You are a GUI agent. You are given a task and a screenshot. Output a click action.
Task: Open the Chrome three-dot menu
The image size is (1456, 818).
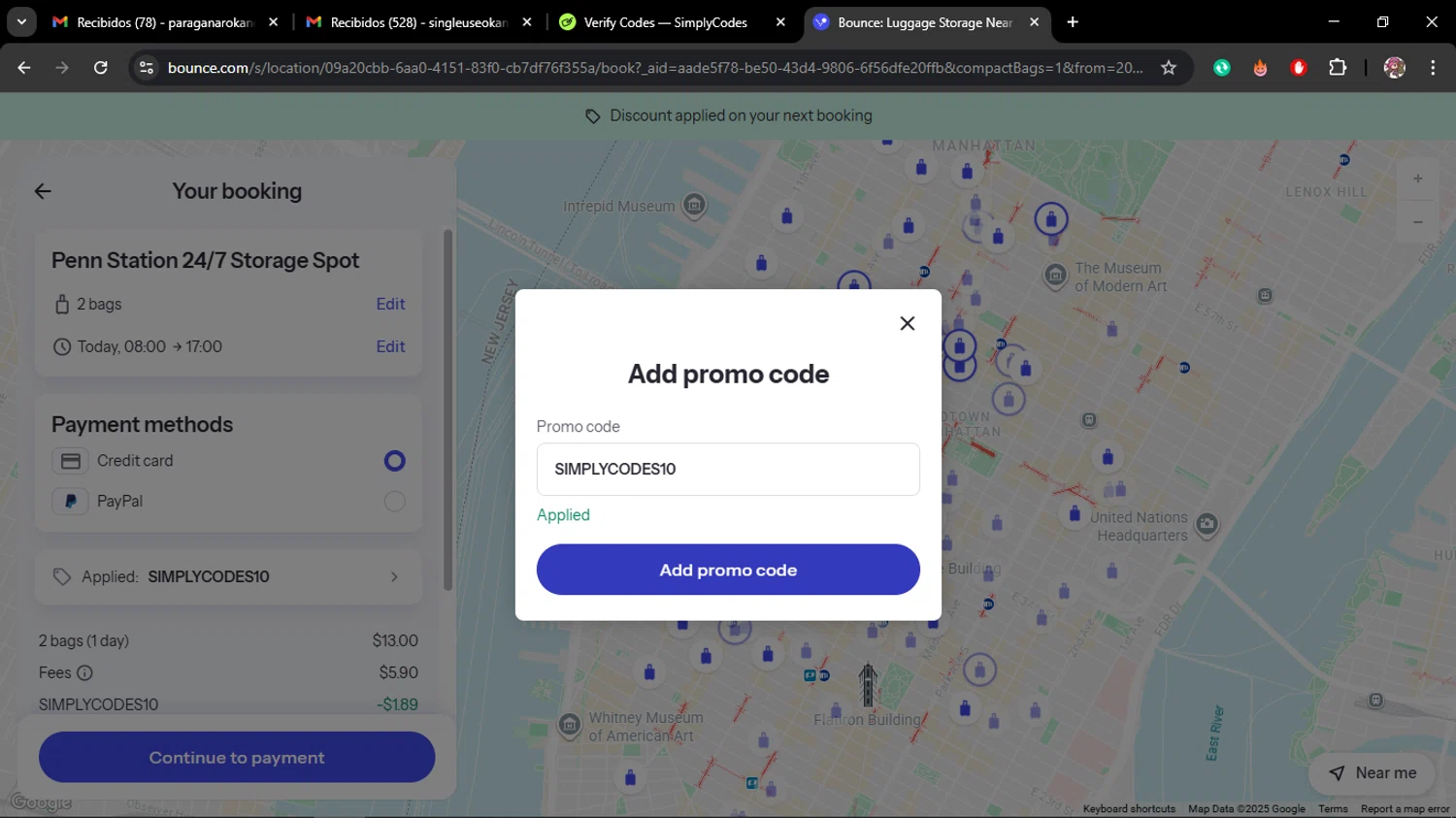coord(1433,68)
